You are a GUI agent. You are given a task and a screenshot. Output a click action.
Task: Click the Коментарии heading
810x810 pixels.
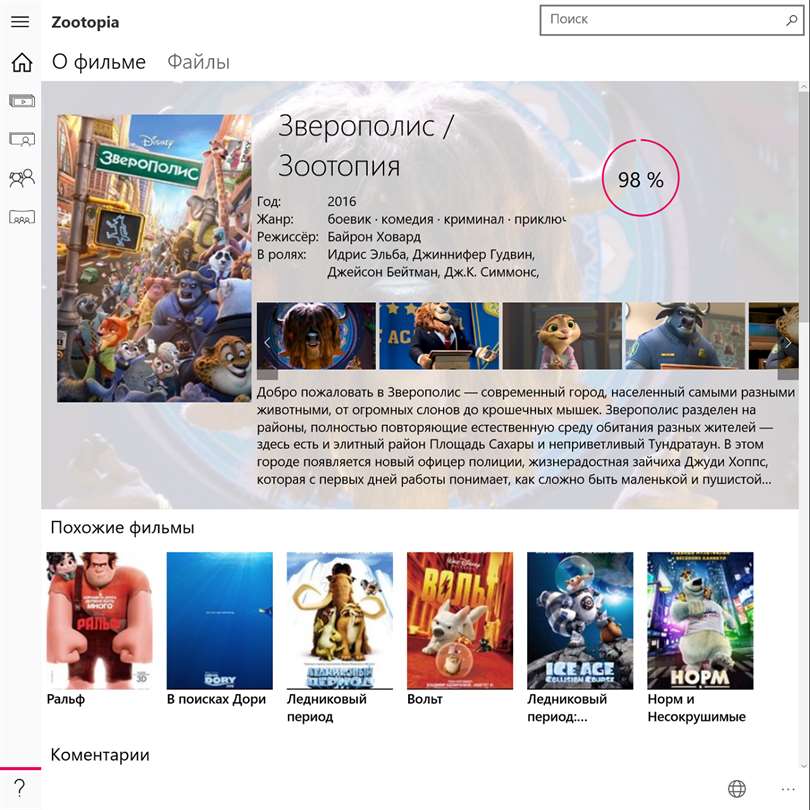[x=100, y=755]
